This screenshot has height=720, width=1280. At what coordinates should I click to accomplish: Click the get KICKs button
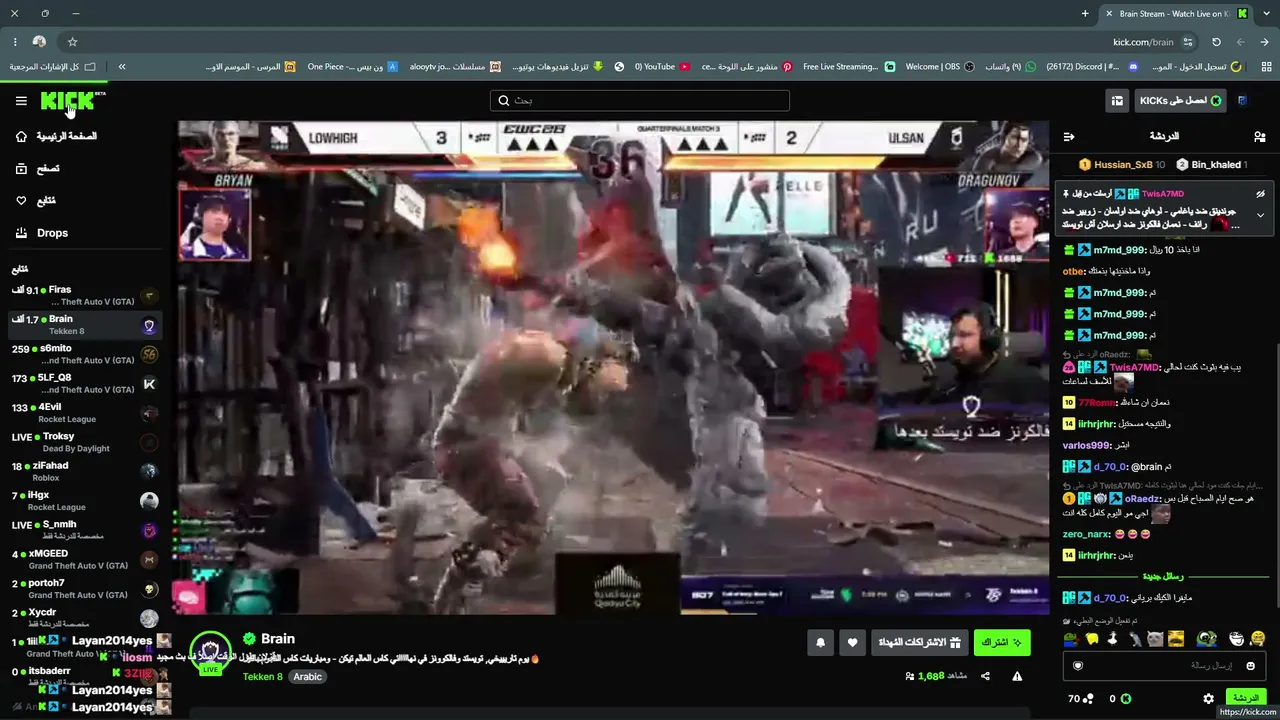(x=1180, y=101)
